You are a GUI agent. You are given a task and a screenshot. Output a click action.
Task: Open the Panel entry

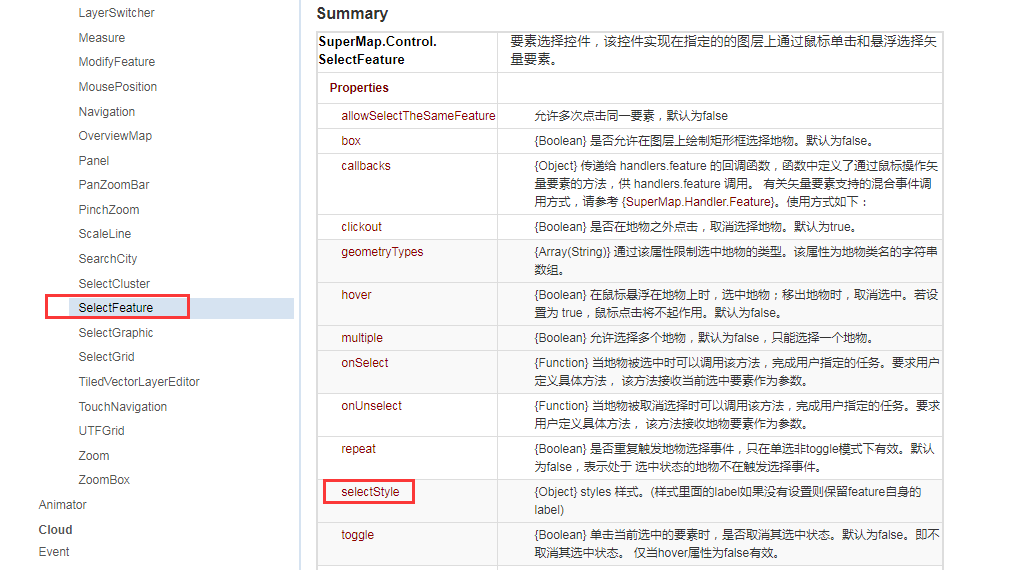click(x=94, y=161)
